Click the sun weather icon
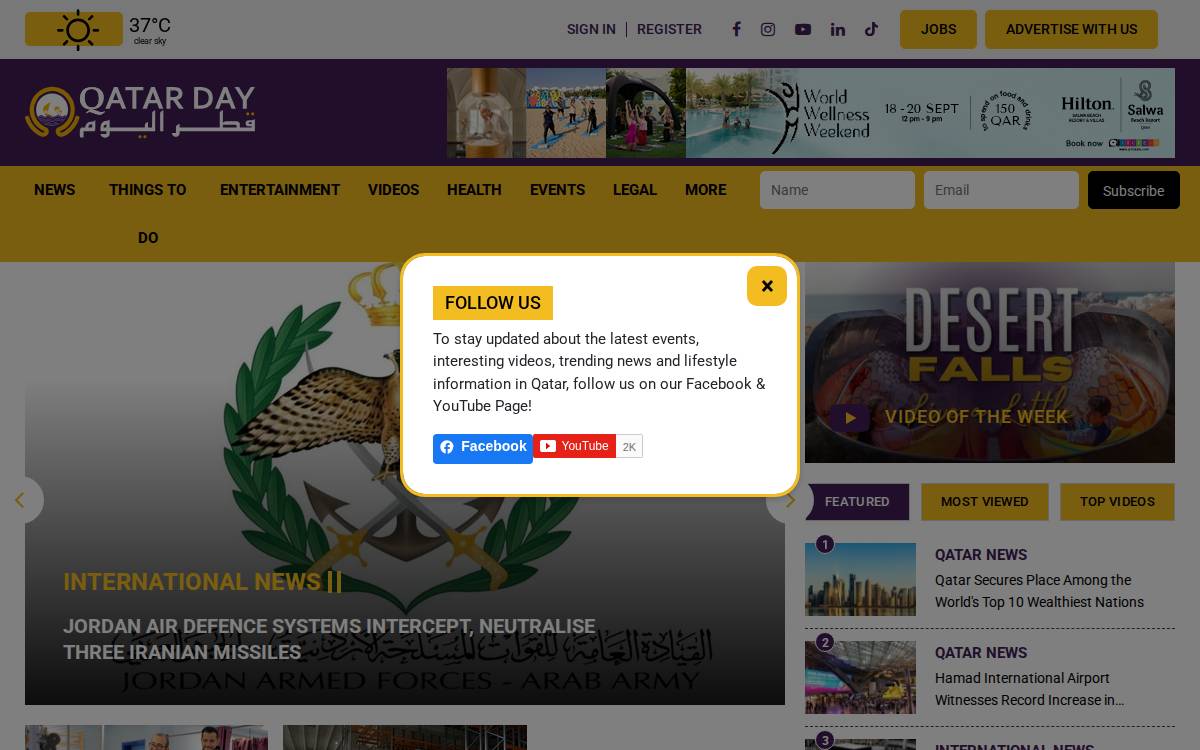1200x750 pixels. (77, 30)
